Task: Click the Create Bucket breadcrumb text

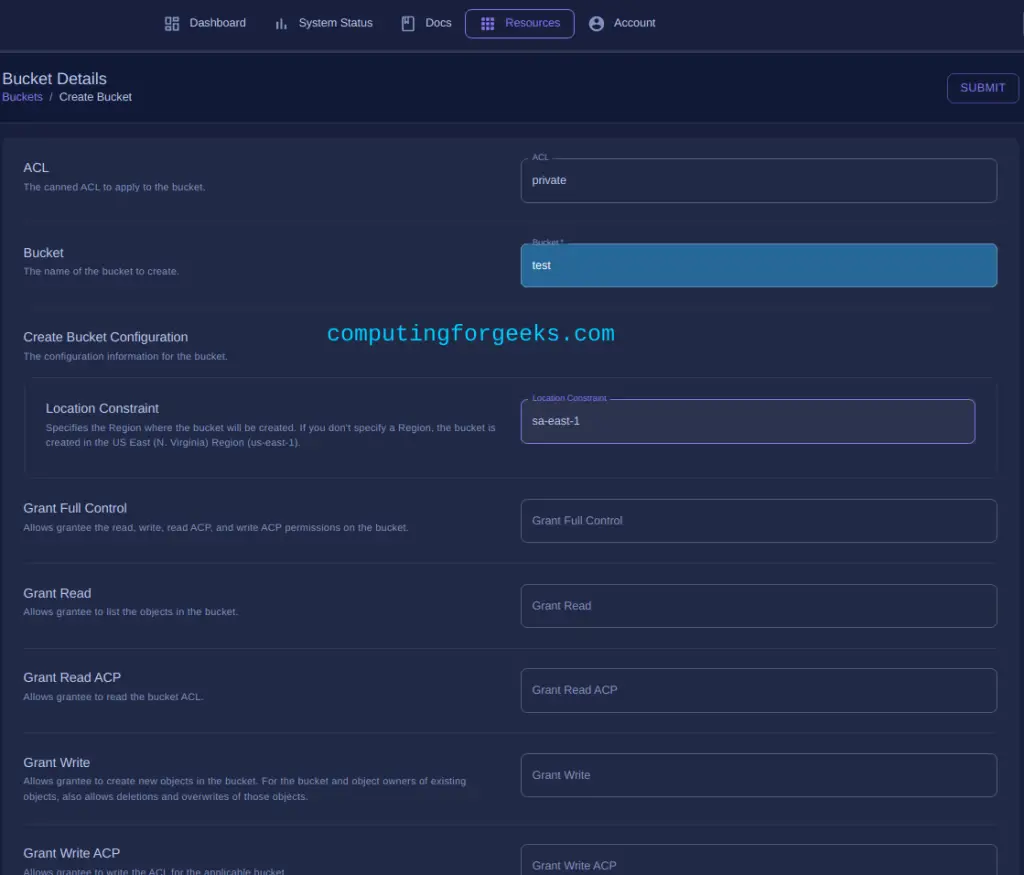Action: click(95, 97)
